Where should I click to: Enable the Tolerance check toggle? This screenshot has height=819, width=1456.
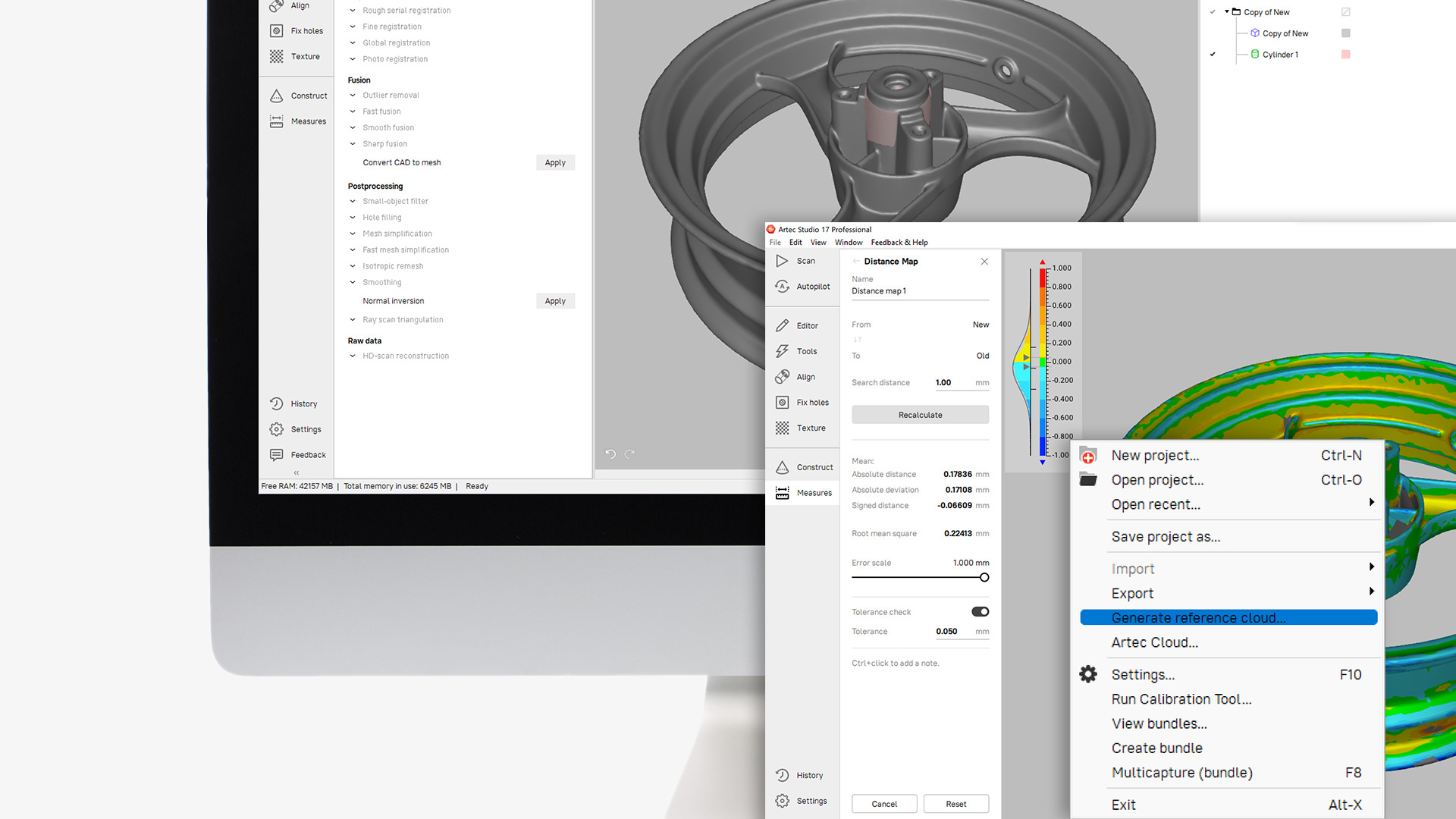pyautogui.click(x=979, y=611)
